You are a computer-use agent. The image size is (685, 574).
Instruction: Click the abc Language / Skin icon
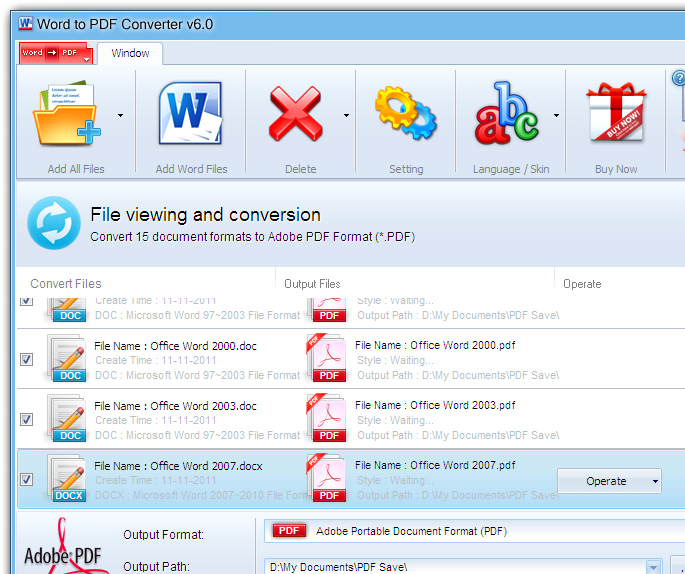pos(507,113)
